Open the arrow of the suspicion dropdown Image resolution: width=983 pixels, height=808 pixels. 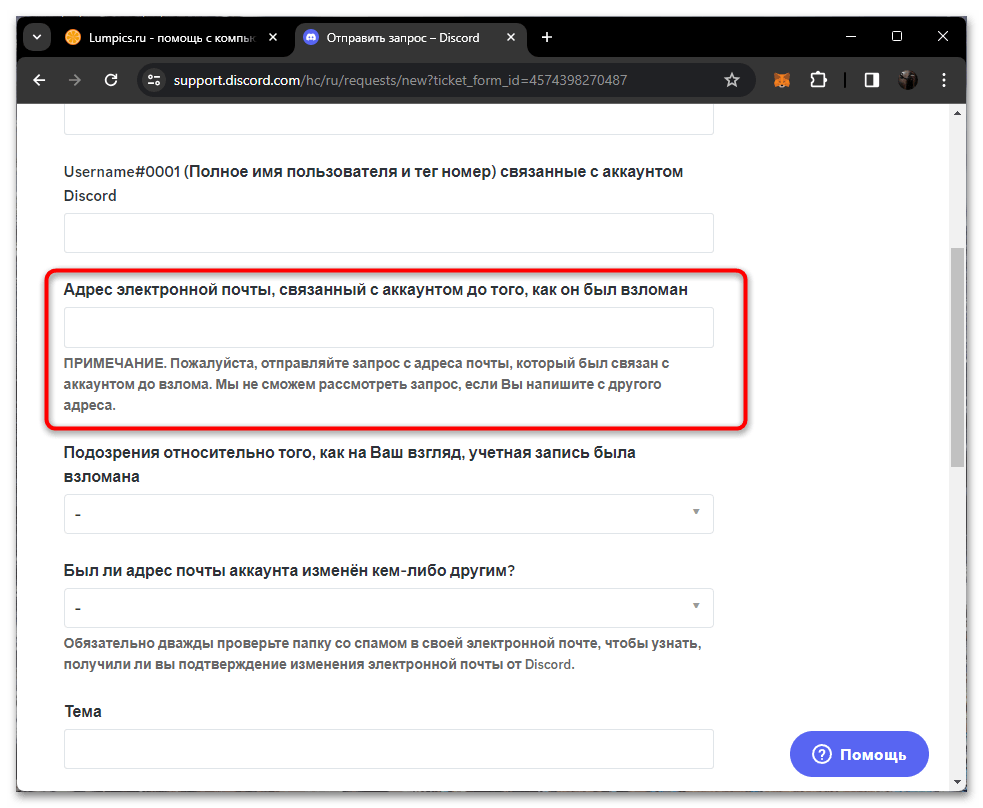pos(696,512)
